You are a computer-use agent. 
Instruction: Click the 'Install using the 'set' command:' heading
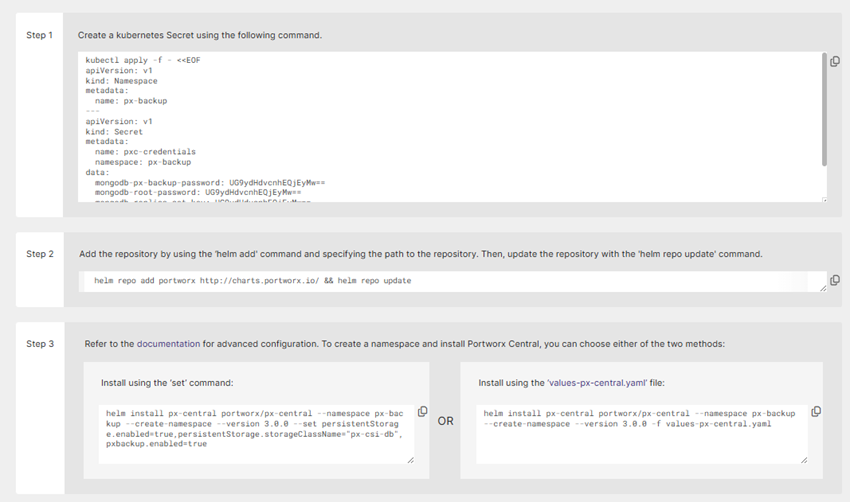pyautogui.click(x=167, y=383)
